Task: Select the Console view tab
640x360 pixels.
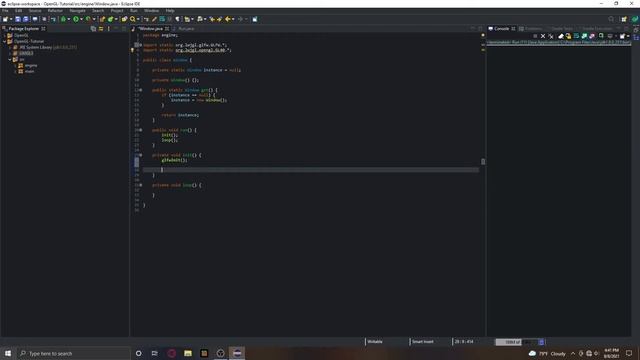Action: click(502, 29)
